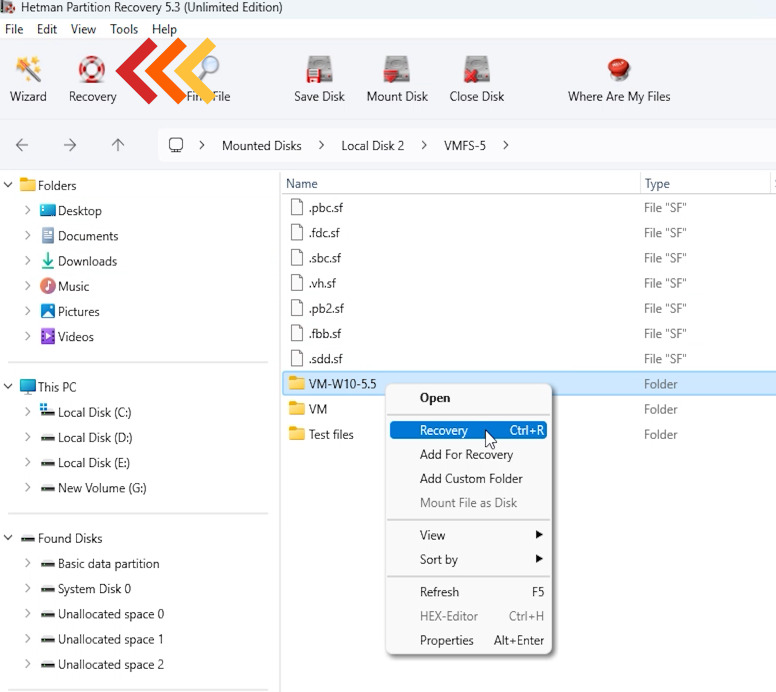Select the VM folder in the file list

(317, 409)
